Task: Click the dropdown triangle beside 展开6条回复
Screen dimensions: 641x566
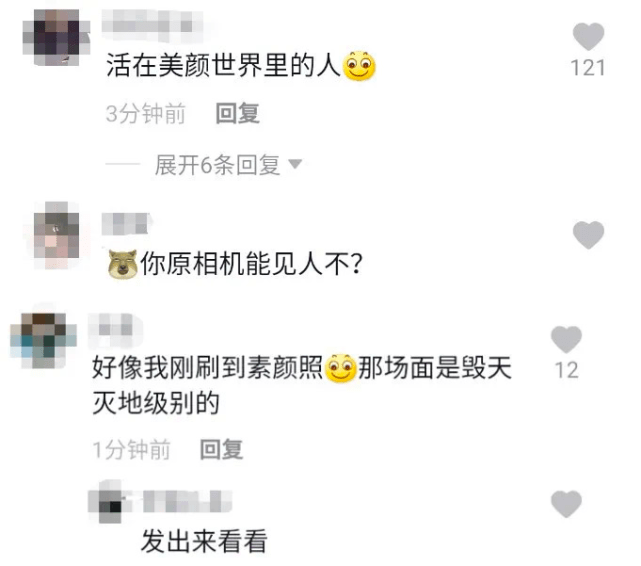Action: (x=295, y=164)
